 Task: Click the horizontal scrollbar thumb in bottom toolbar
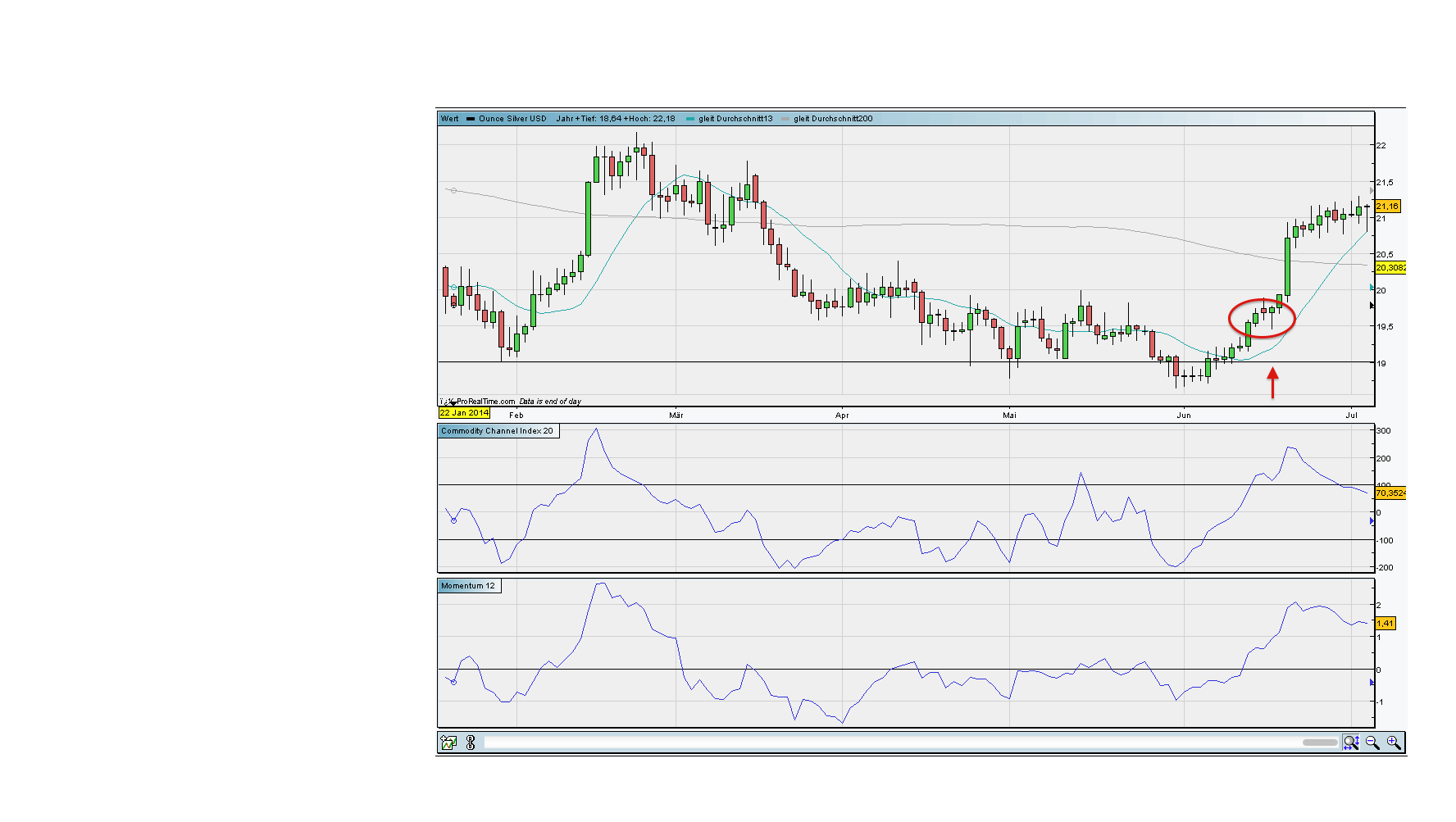(1320, 743)
